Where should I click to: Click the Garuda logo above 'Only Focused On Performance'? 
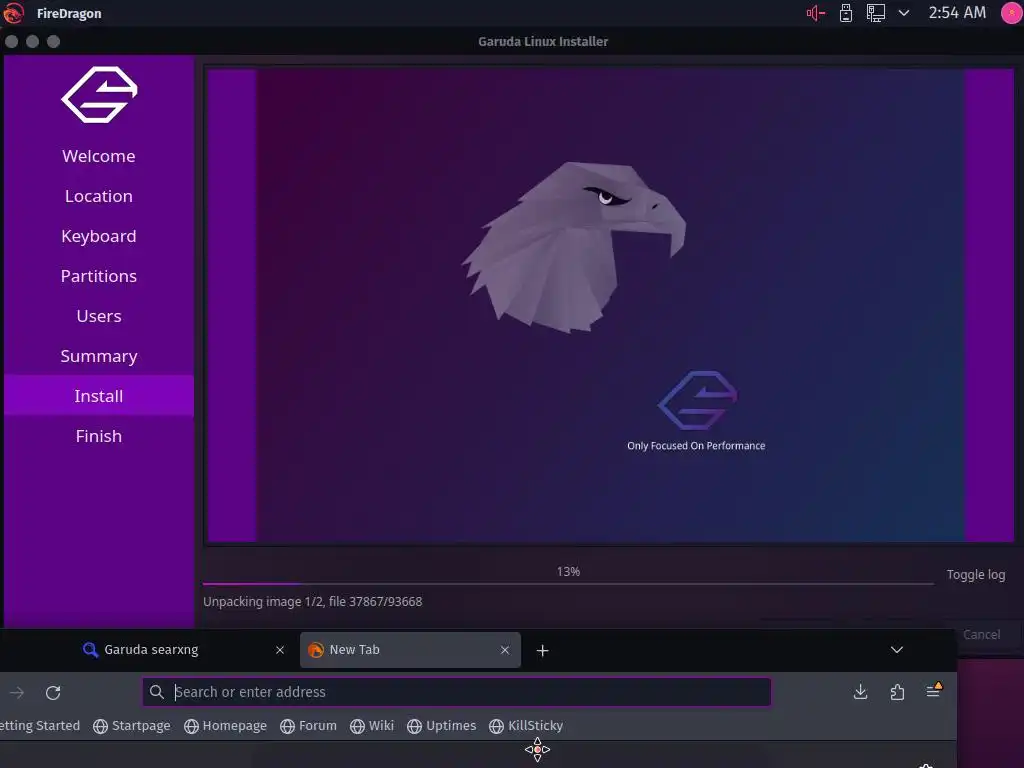[697, 400]
